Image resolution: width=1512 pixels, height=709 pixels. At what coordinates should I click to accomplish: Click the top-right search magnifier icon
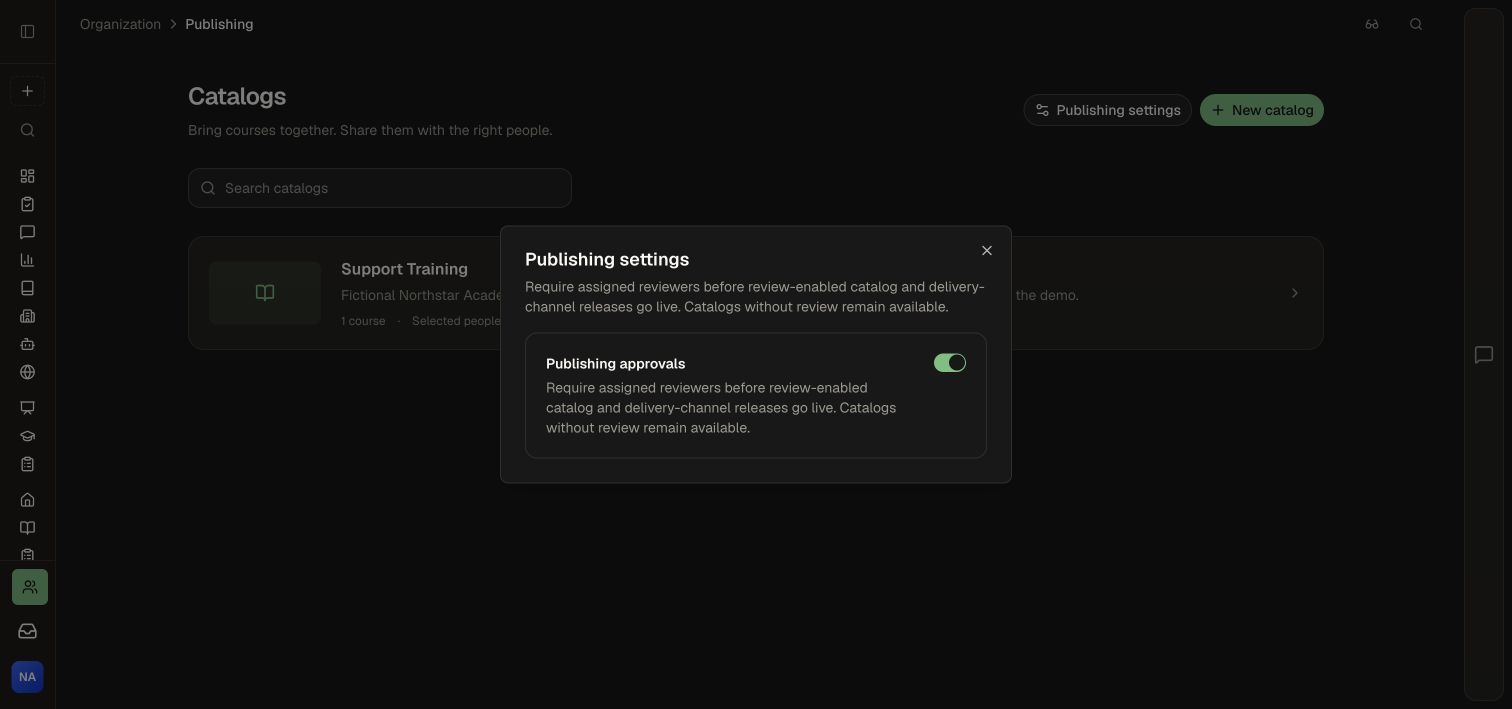click(x=1416, y=24)
